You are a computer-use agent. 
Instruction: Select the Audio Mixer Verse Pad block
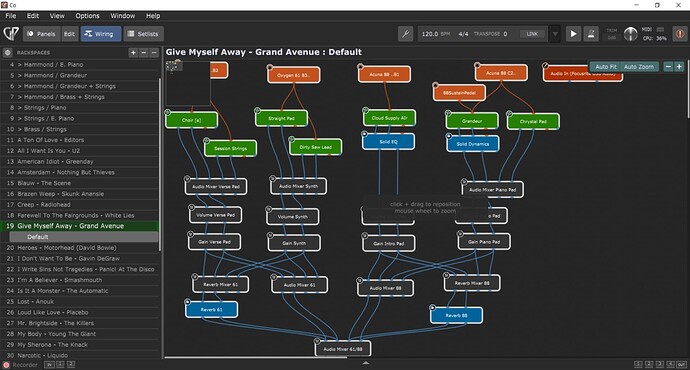(x=216, y=187)
